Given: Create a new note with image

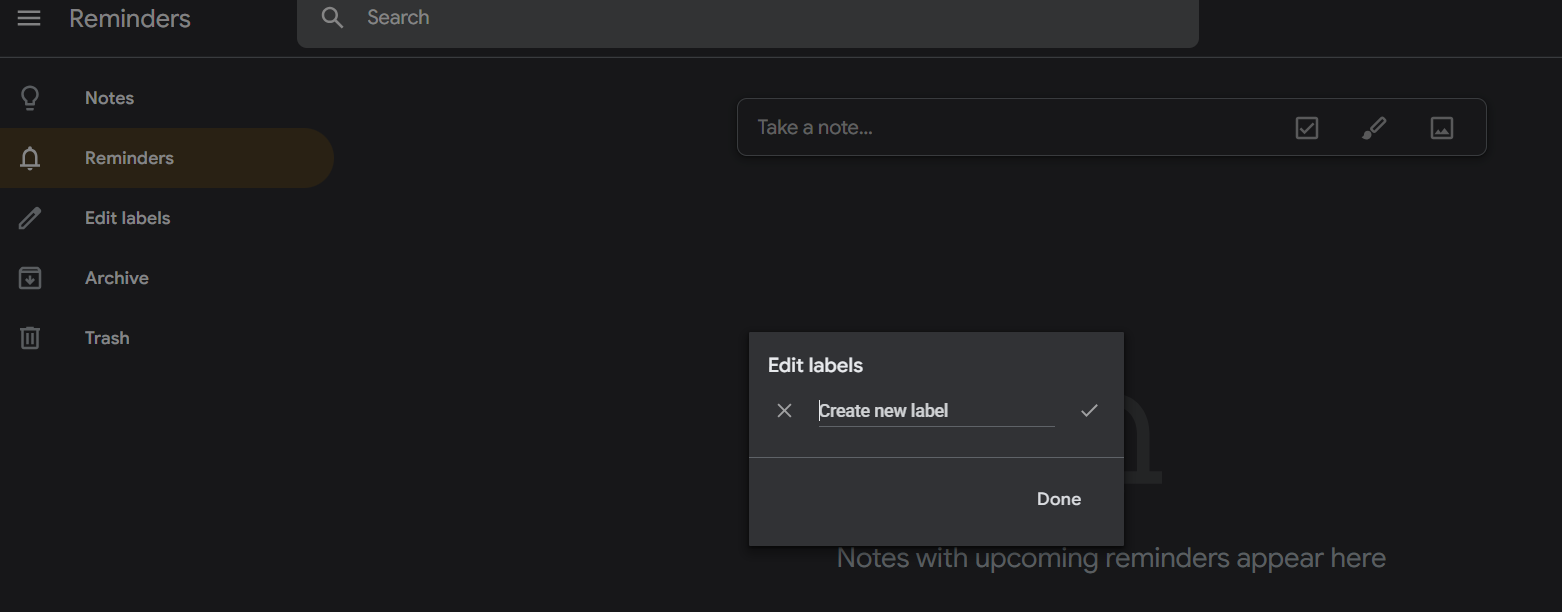Looking at the screenshot, I should tap(1442, 128).
